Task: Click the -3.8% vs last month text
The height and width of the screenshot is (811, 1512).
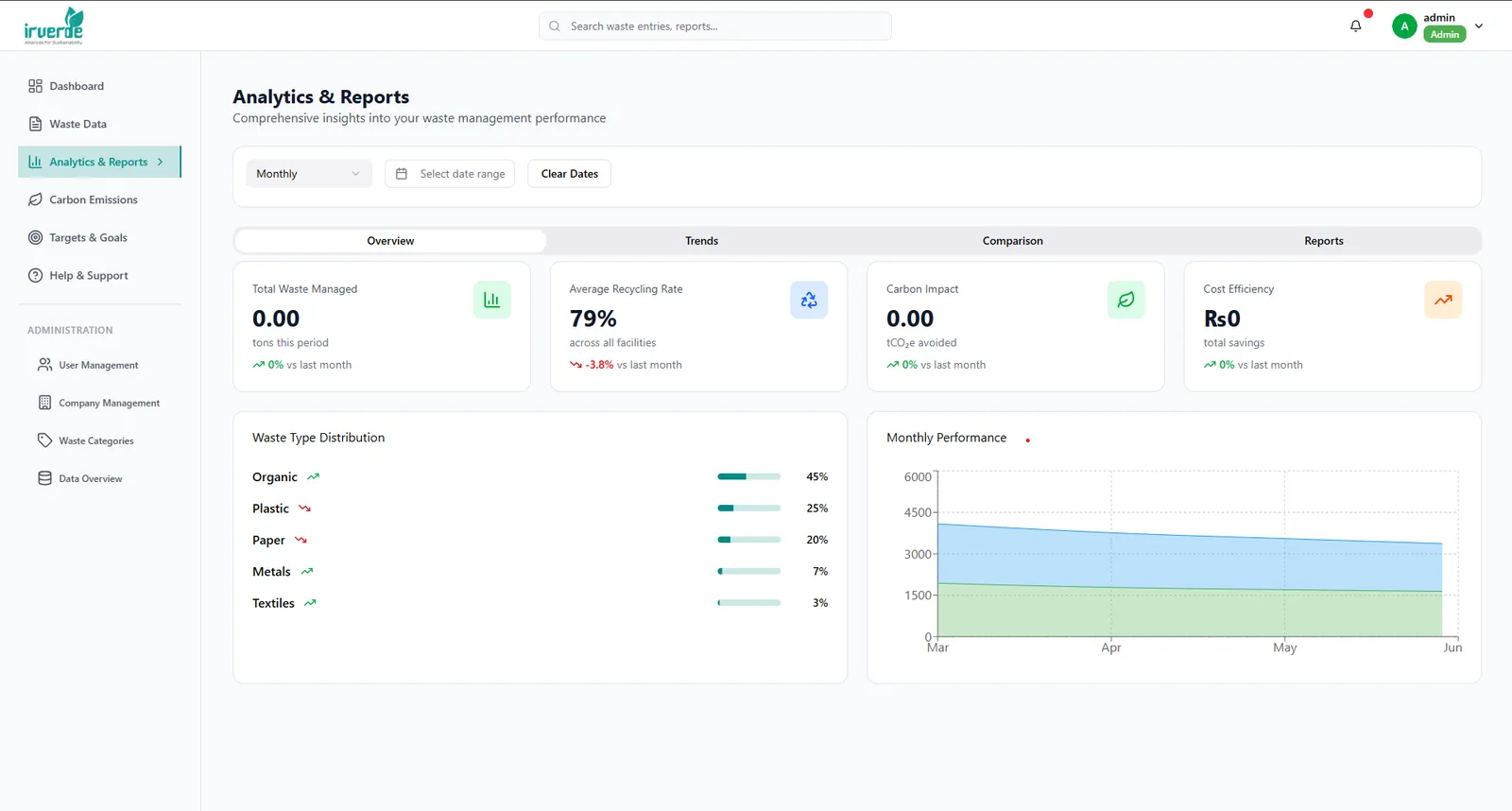Action: tap(626, 365)
